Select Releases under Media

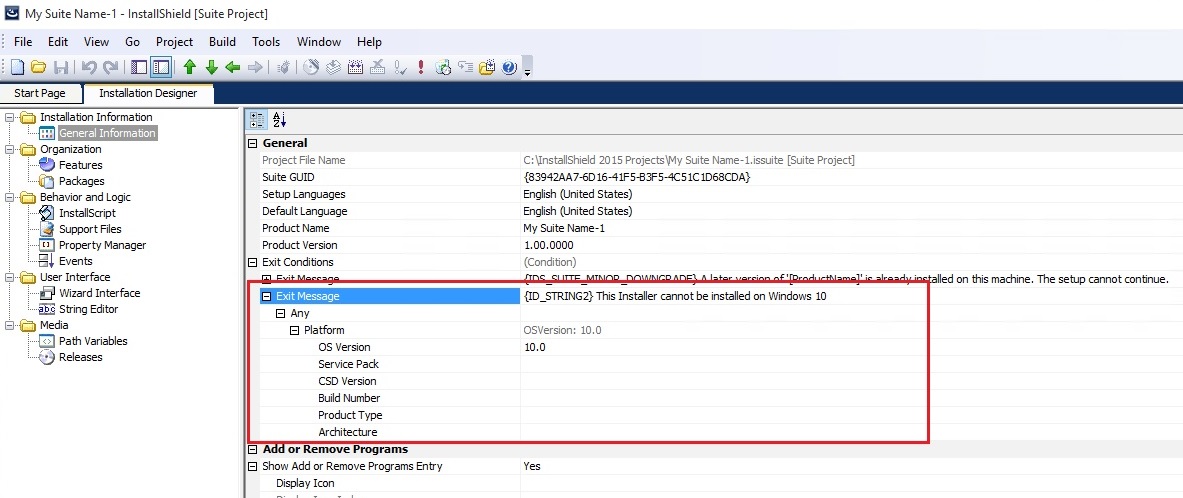80,357
